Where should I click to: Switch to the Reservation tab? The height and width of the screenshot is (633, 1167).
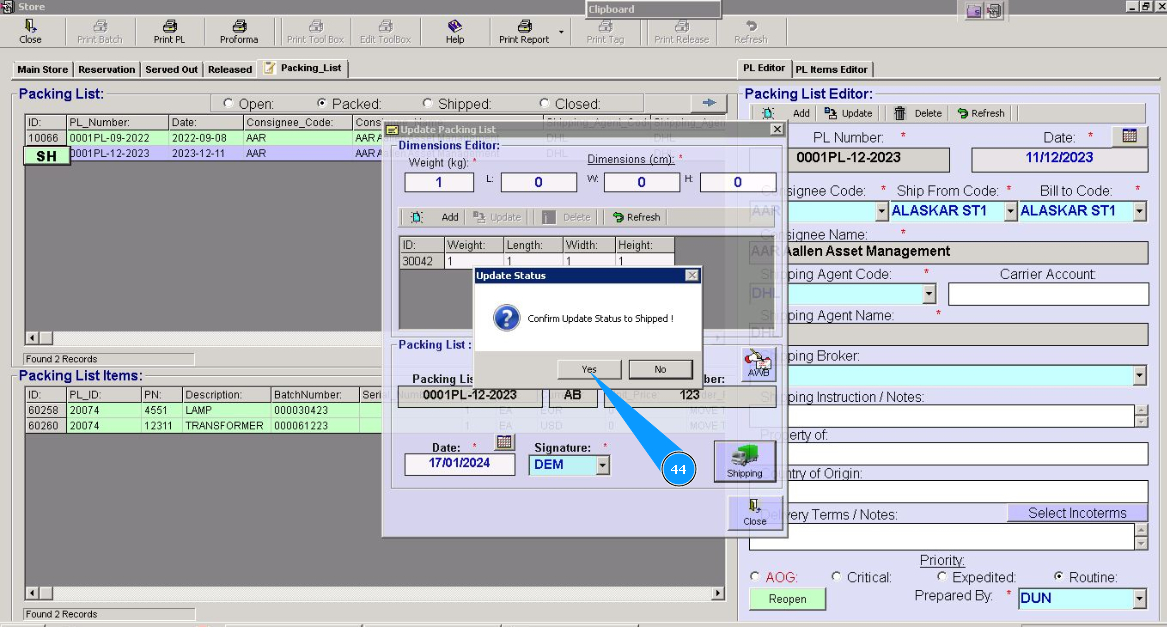click(x=106, y=69)
